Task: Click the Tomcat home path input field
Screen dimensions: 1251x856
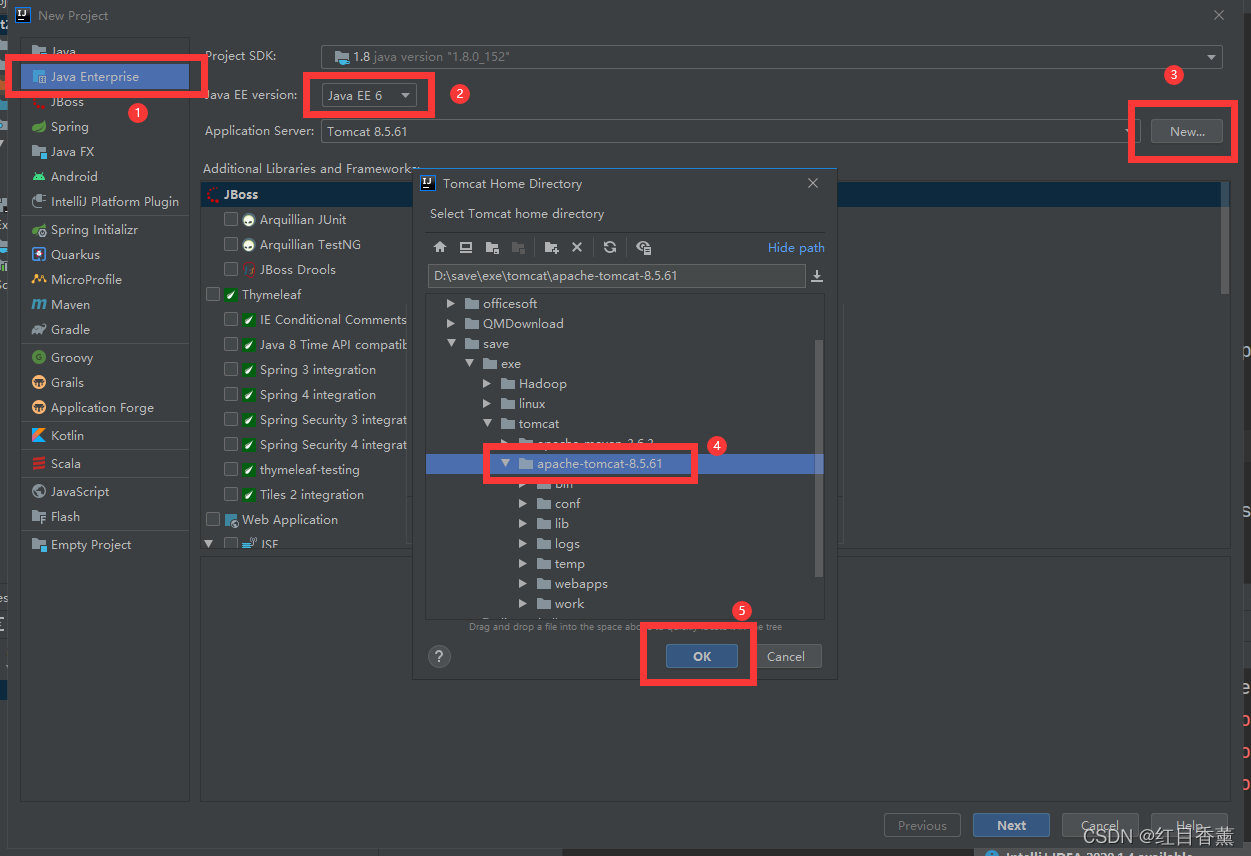Action: coord(615,276)
